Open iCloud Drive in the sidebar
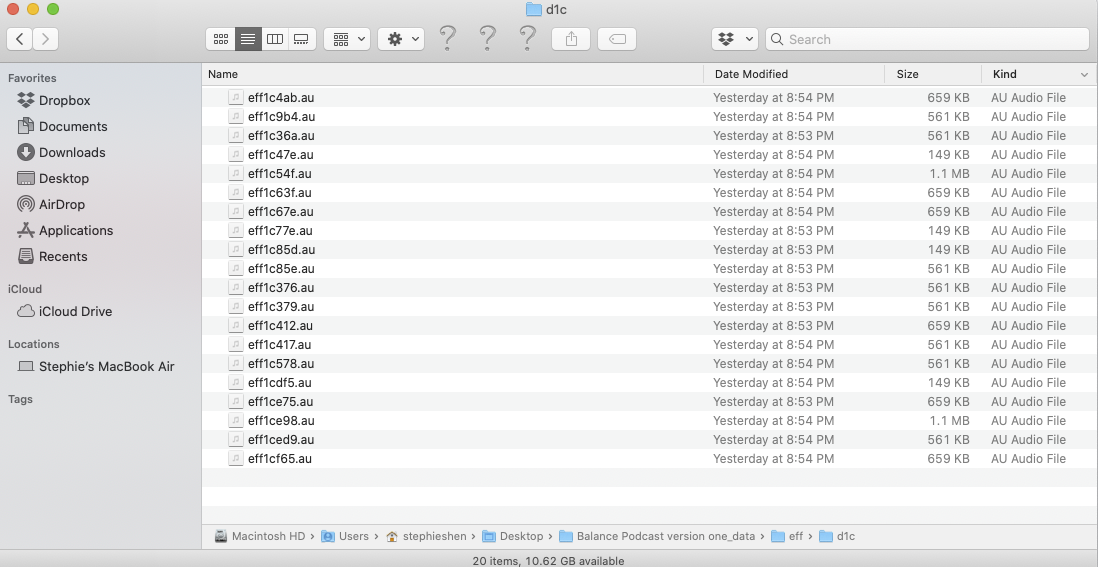Image resolution: width=1098 pixels, height=567 pixels. [x=64, y=312]
